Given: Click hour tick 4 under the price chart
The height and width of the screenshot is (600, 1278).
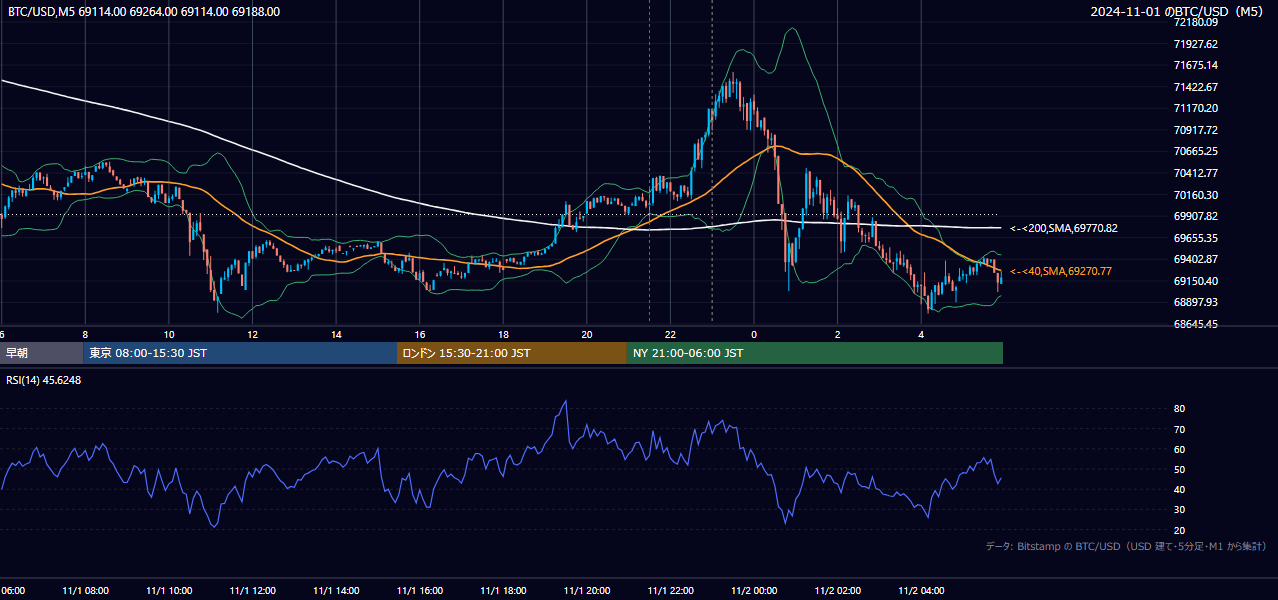Looking at the screenshot, I should point(921,334).
